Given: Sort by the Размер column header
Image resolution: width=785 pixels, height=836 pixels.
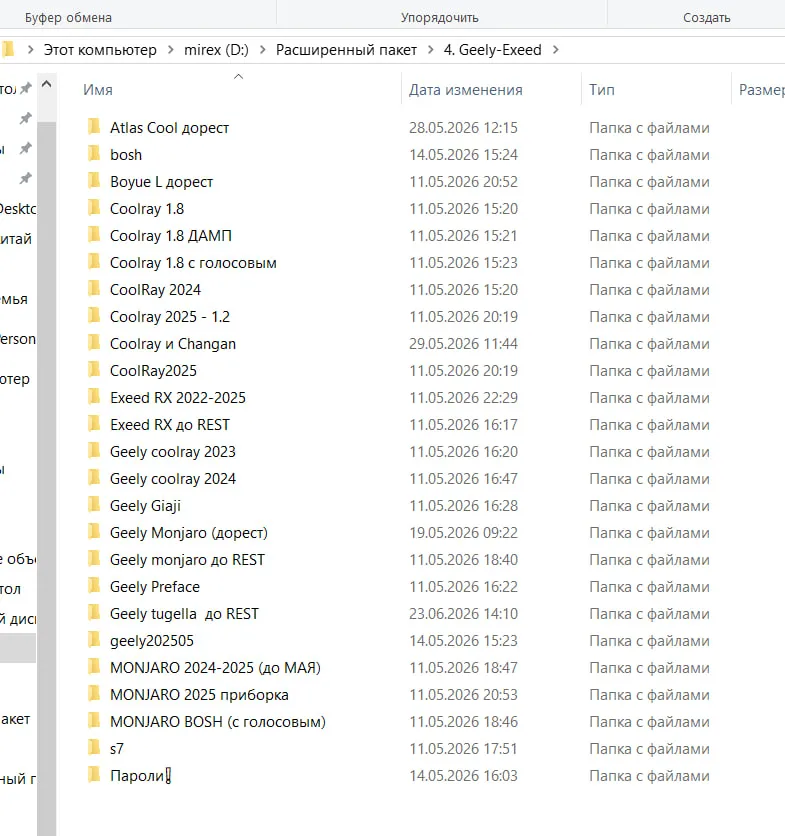Looking at the screenshot, I should click(762, 90).
